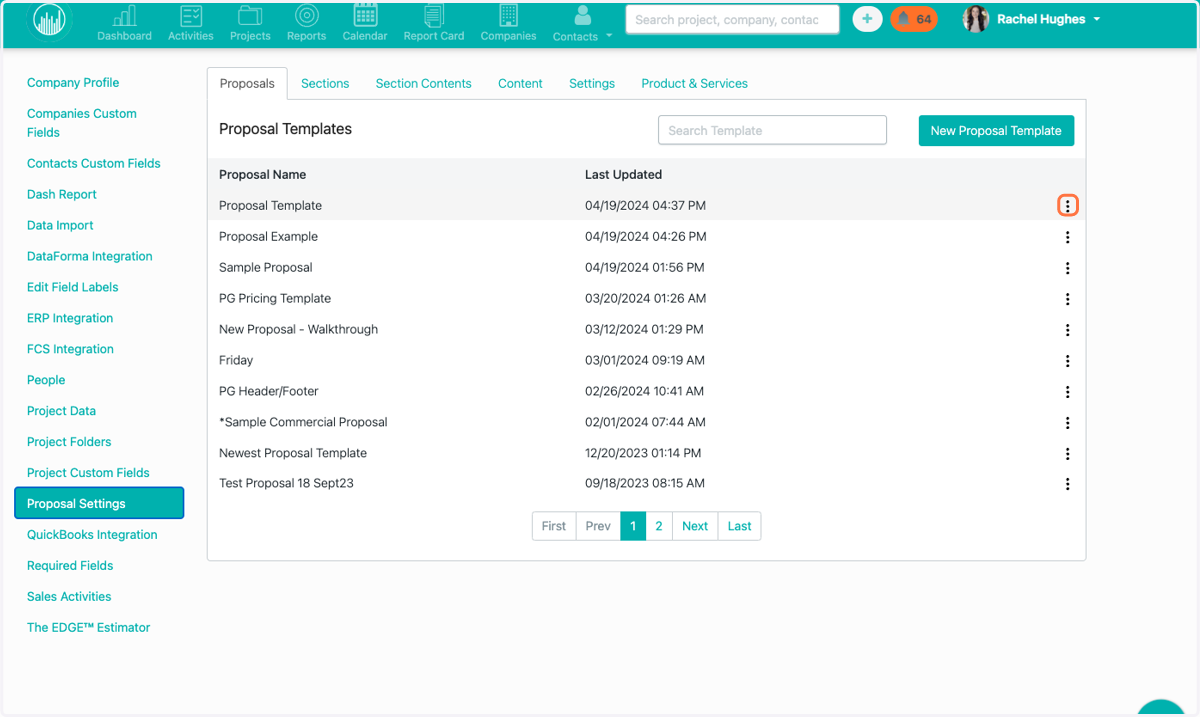Open DataForma Integration in sidebar
1200x717 pixels.
pyautogui.click(x=90, y=256)
